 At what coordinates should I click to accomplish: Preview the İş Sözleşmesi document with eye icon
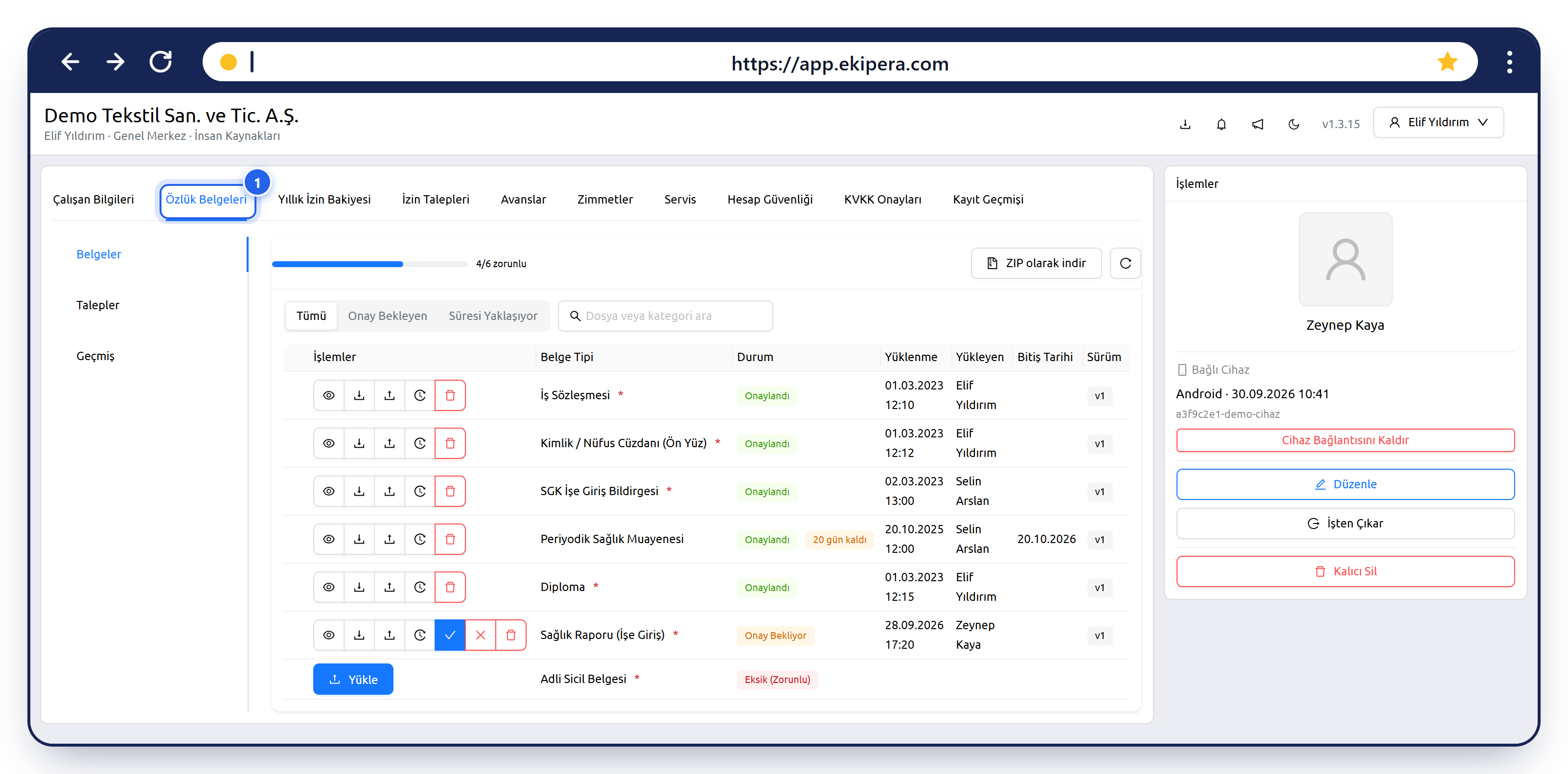(x=329, y=395)
